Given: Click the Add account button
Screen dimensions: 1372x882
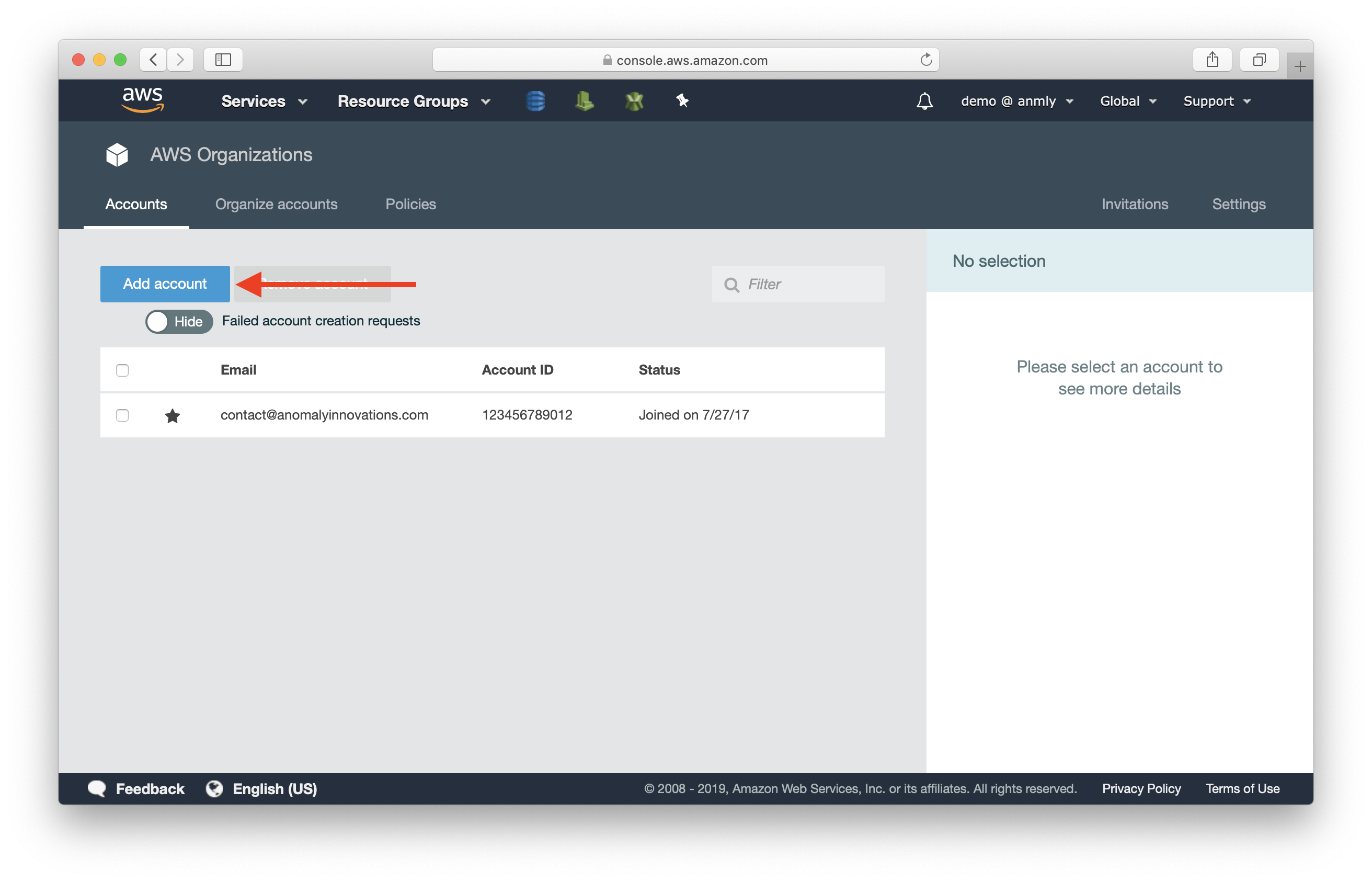Looking at the screenshot, I should coord(165,284).
